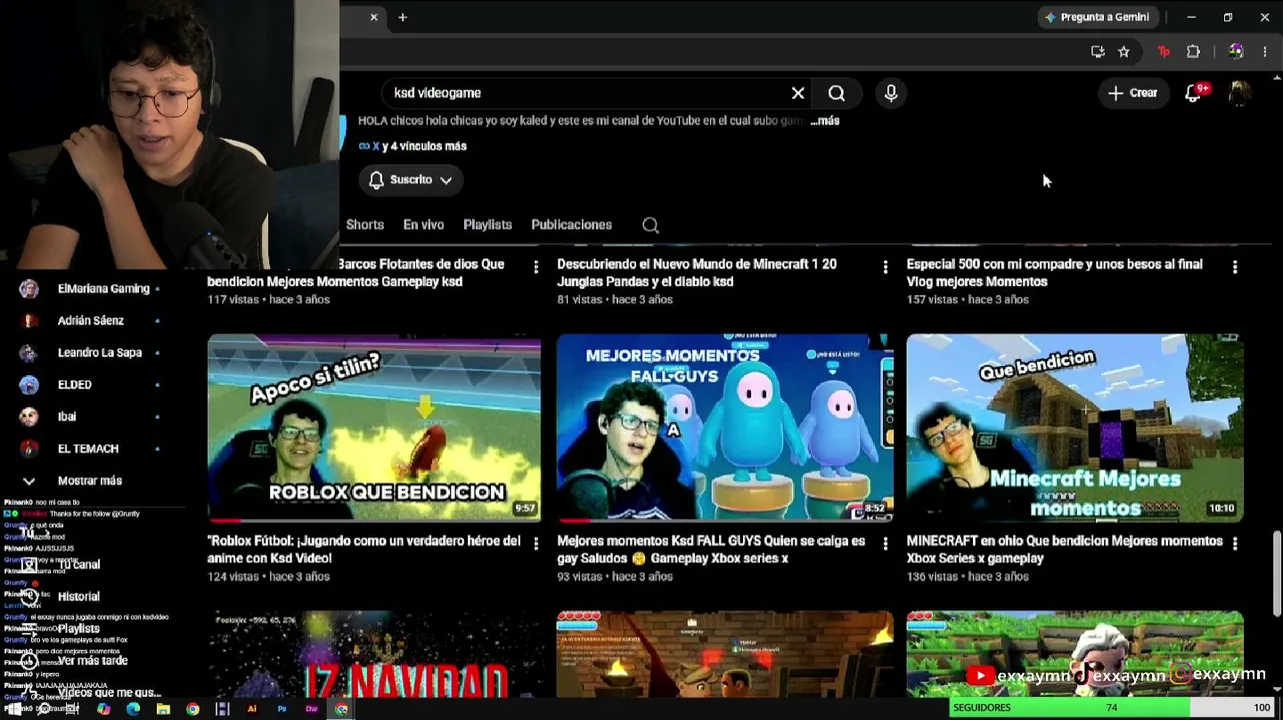Open Leandro La Sapa channel avatar
The height and width of the screenshot is (720, 1283).
pyautogui.click(x=29, y=353)
